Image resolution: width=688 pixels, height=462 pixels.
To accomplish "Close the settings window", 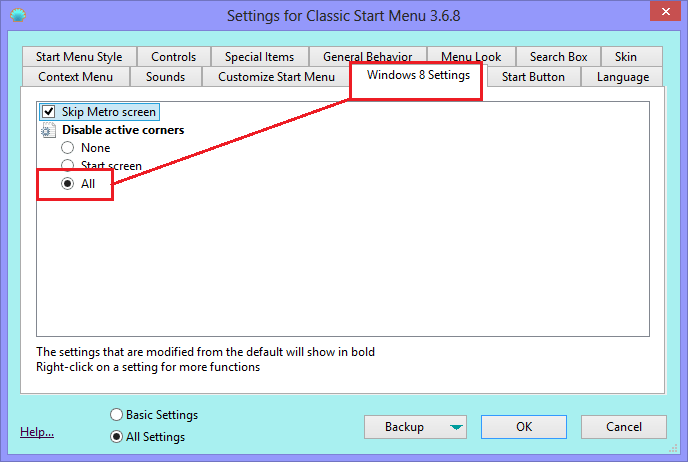I will tap(665, 11).
